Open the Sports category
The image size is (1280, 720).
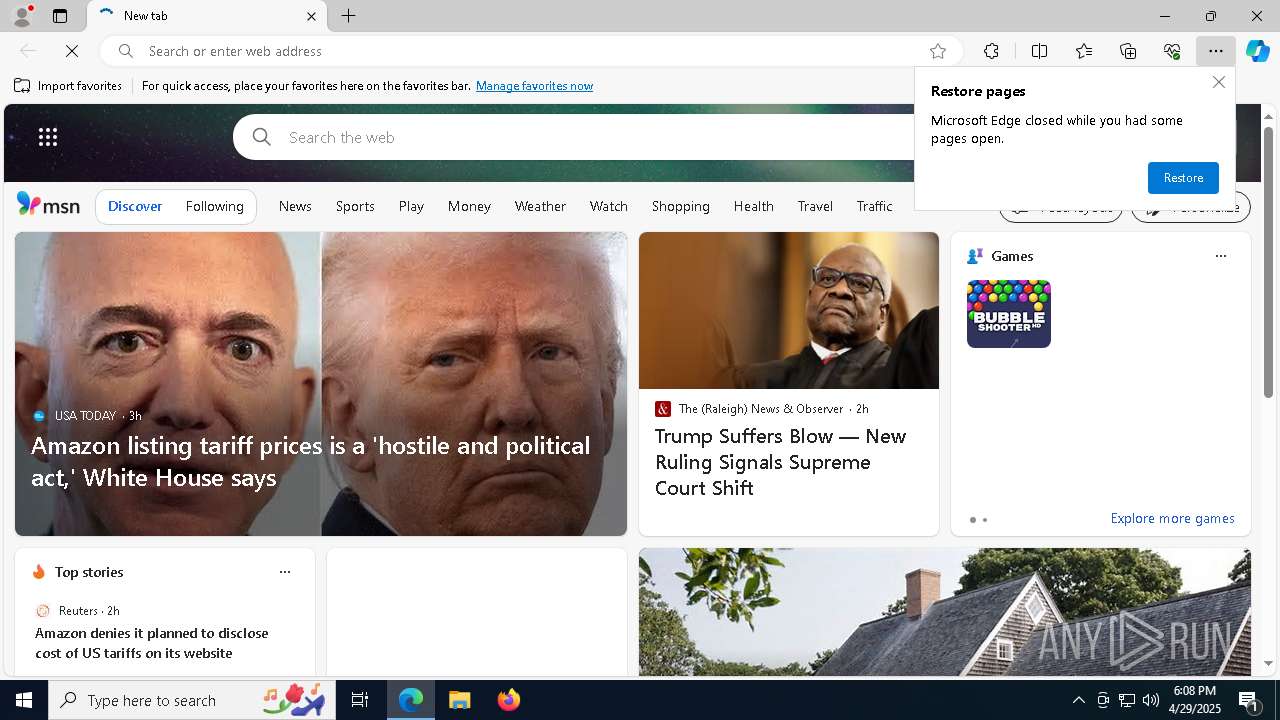pos(355,206)
